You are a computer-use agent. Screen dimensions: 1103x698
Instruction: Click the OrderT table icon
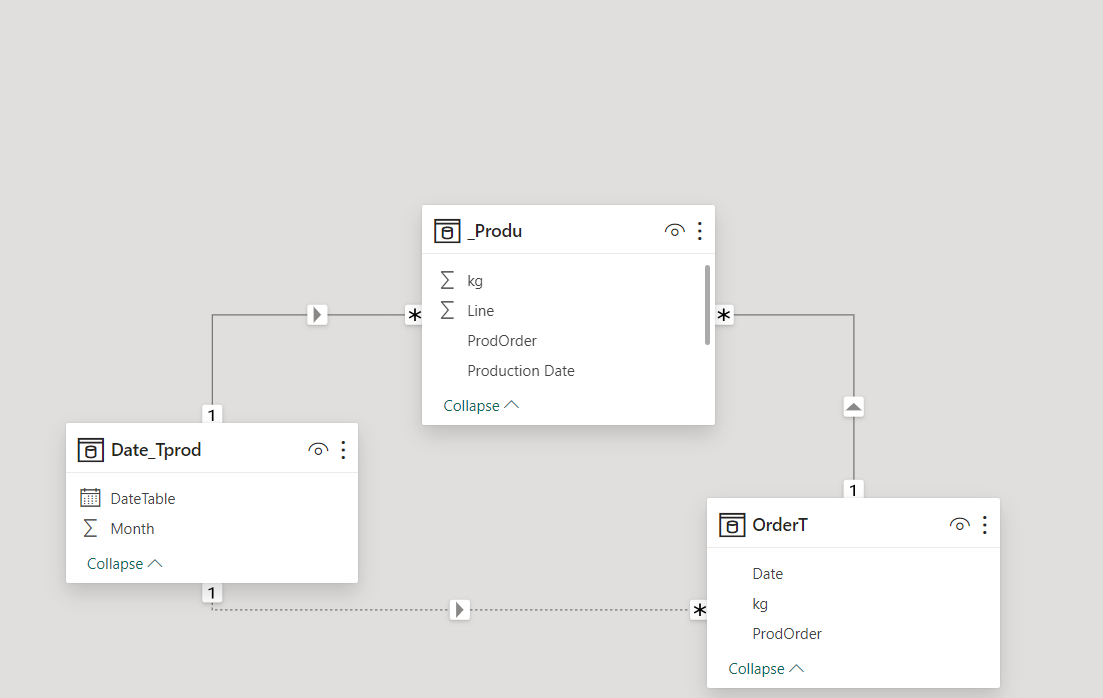click(732, 525)
